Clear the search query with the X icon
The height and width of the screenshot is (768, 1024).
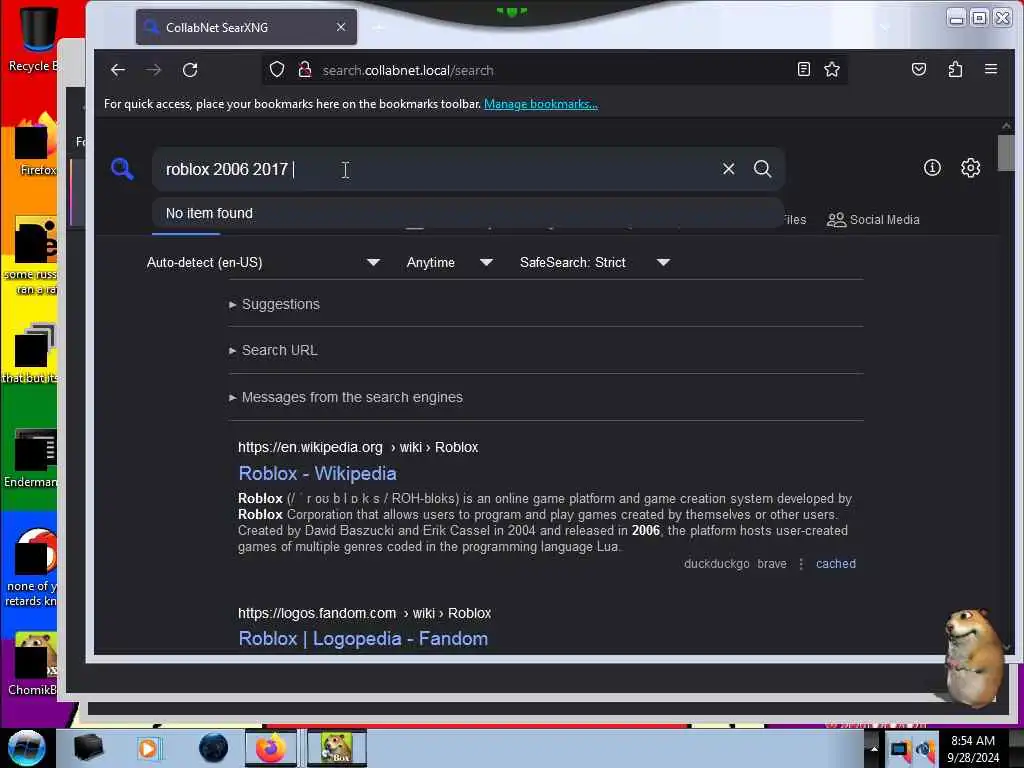click(728, 169)
